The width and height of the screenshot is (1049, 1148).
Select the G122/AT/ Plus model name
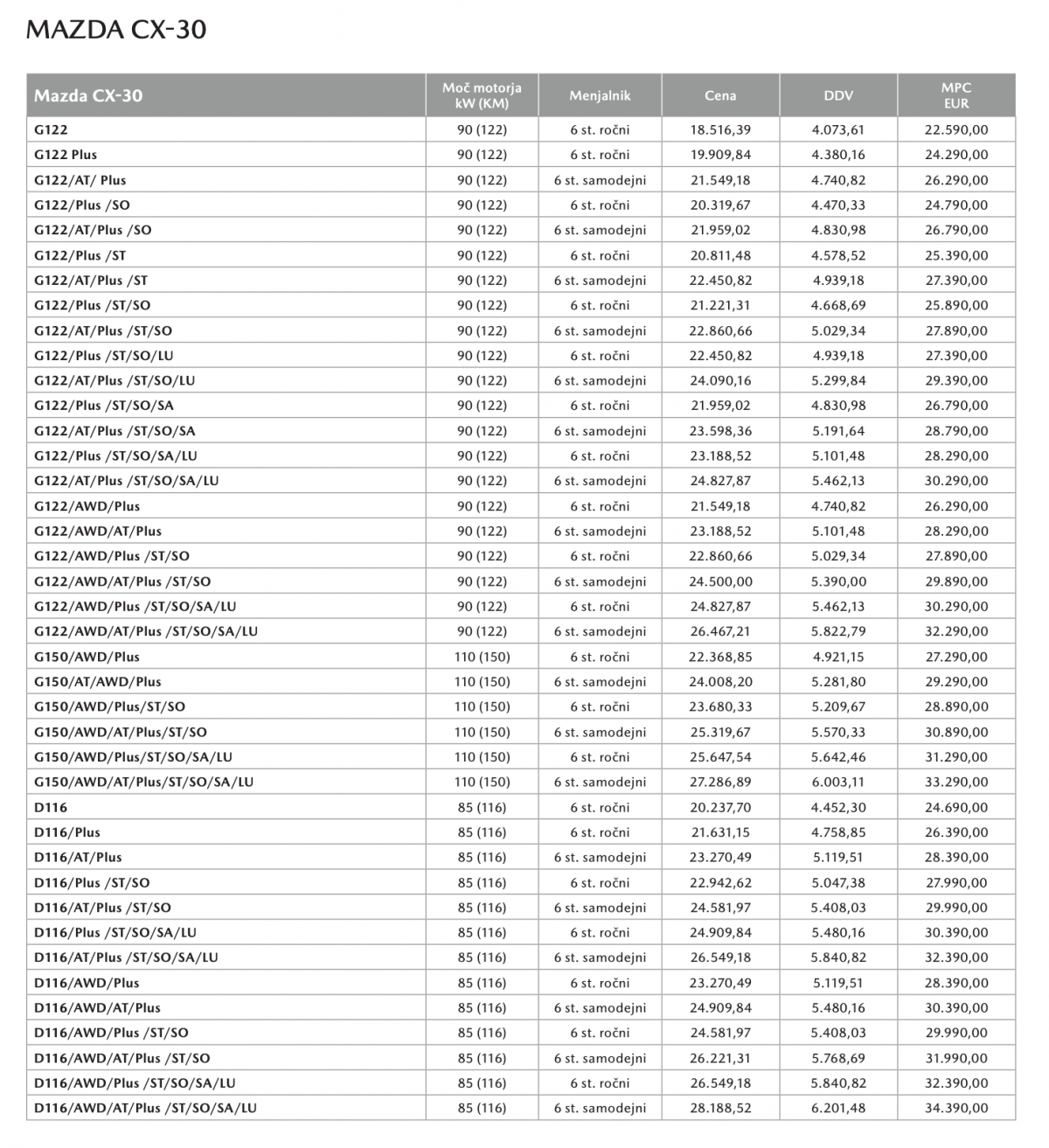pyautogui.click(x=80, y=180)
